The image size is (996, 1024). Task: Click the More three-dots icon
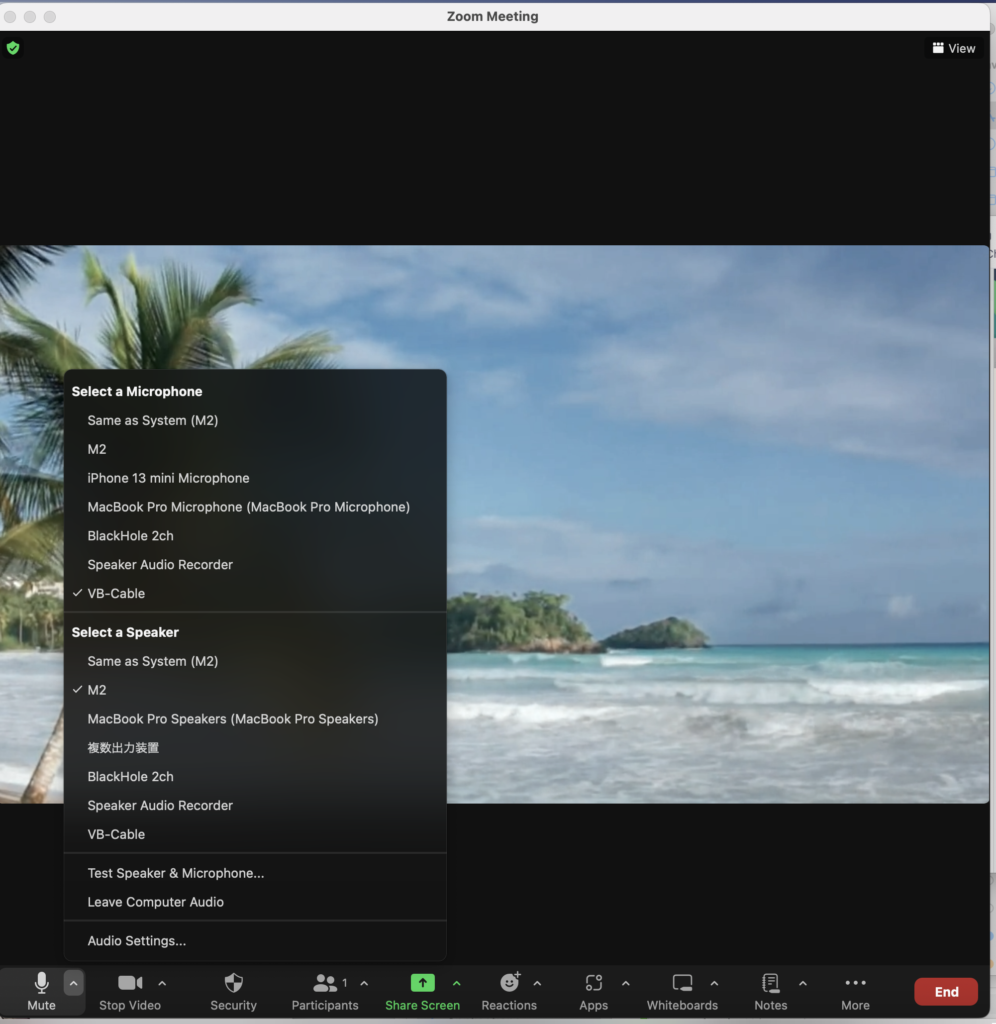[855, 983]
